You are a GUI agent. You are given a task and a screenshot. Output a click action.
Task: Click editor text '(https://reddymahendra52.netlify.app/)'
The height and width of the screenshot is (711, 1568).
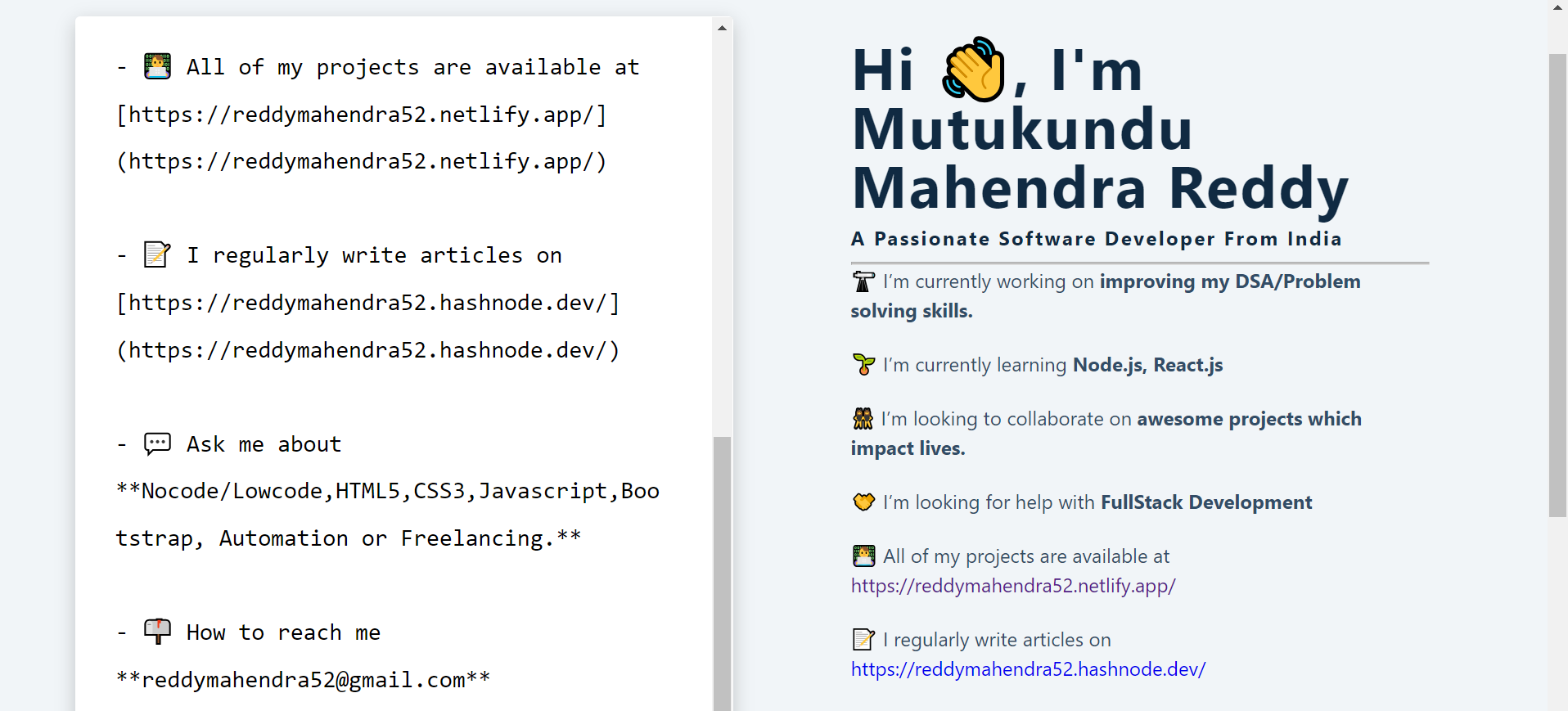point(361,161)
